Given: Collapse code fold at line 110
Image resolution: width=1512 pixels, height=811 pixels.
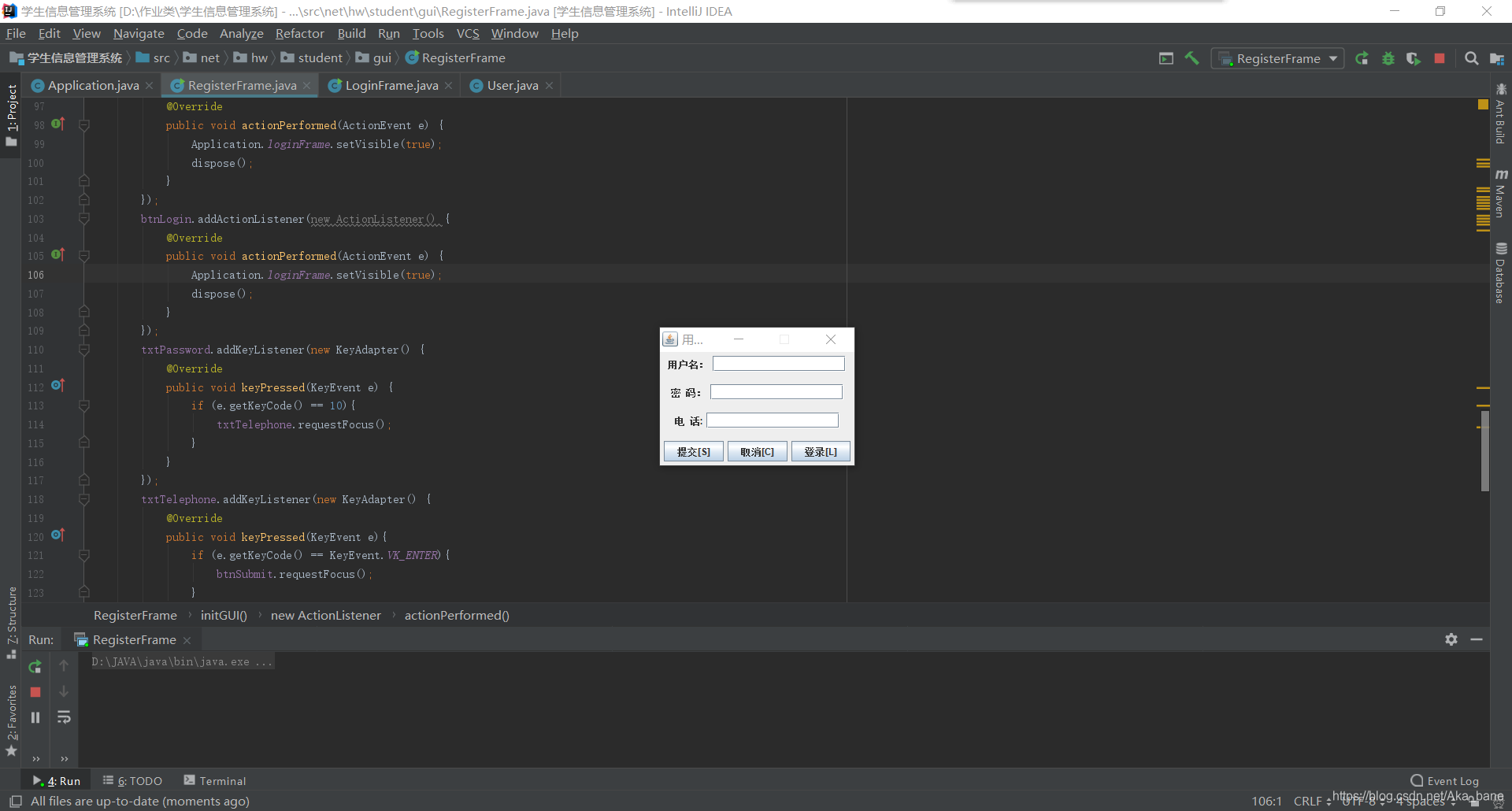Looking at the screenshot, I should 84,350.
